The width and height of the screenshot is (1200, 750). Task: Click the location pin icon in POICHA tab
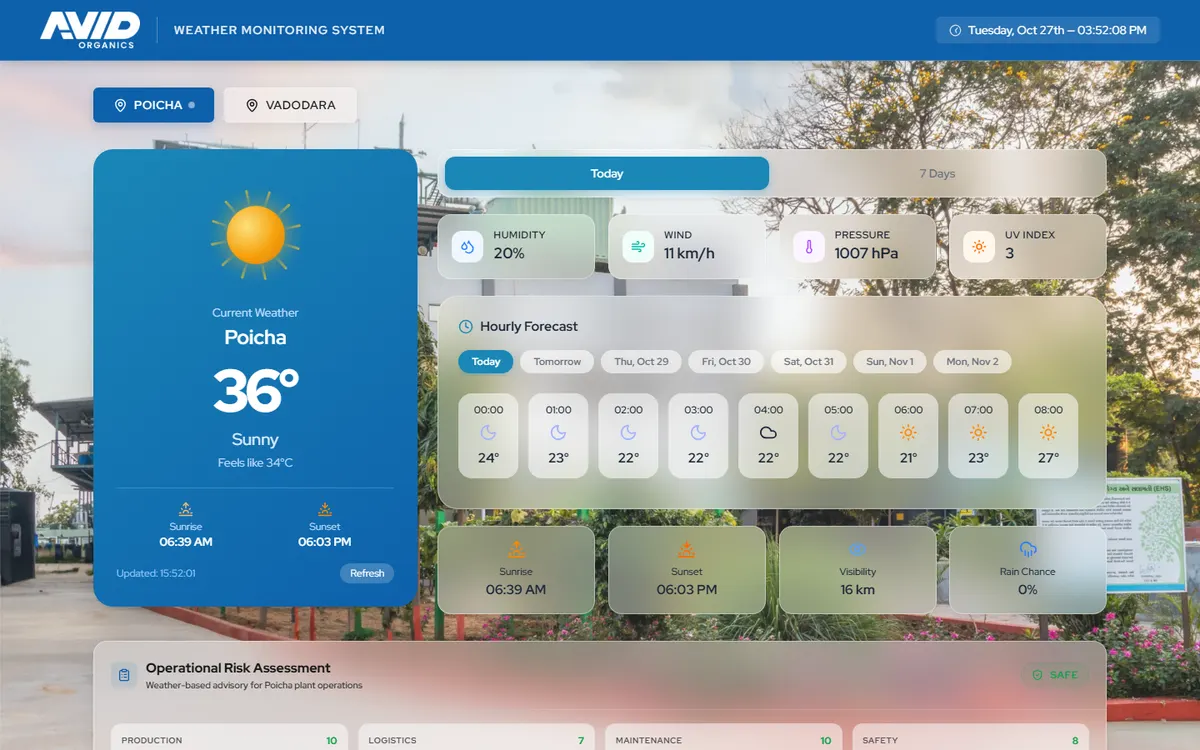point(120,105)
